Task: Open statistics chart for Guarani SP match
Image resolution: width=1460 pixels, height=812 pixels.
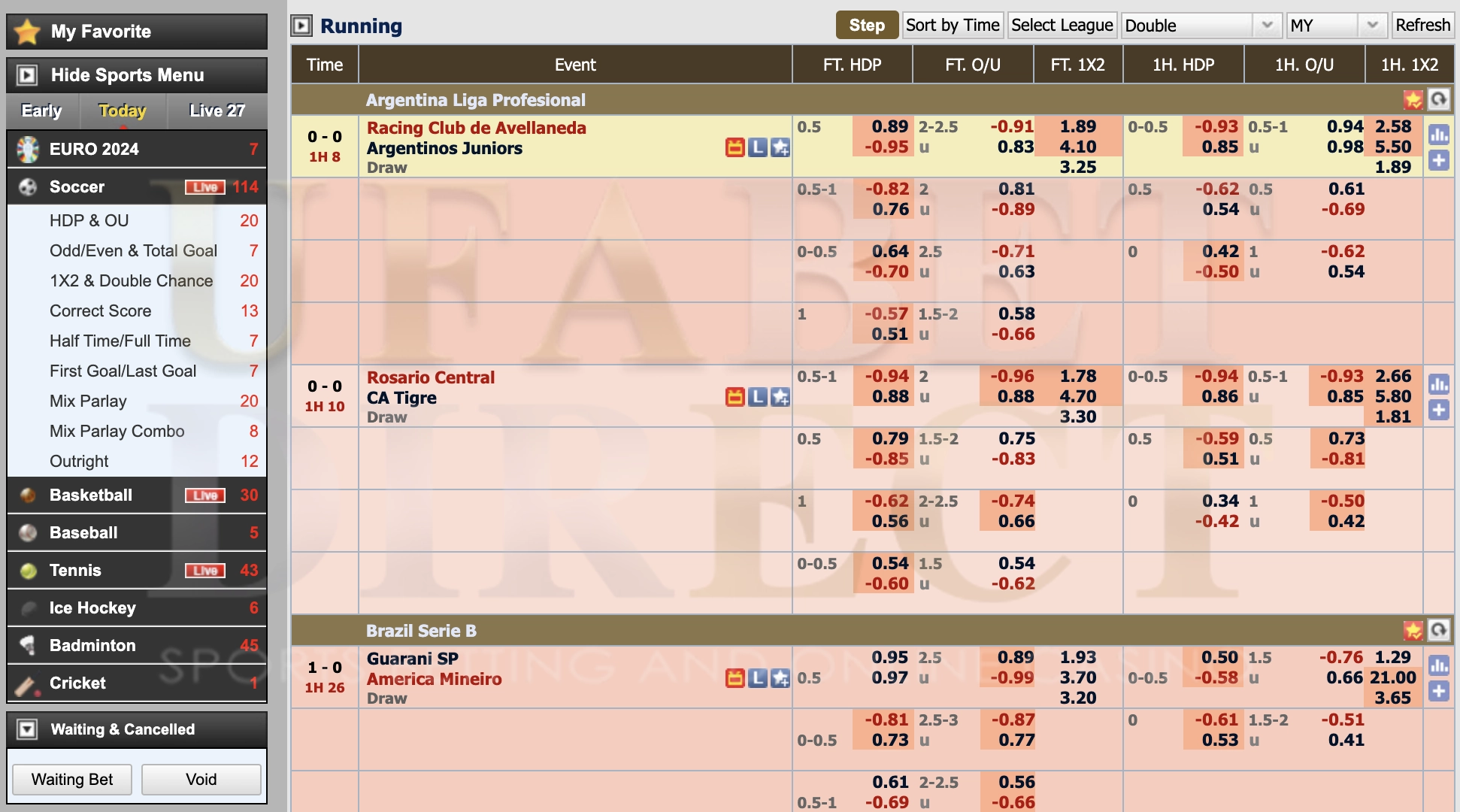Action: [1438, 665]
